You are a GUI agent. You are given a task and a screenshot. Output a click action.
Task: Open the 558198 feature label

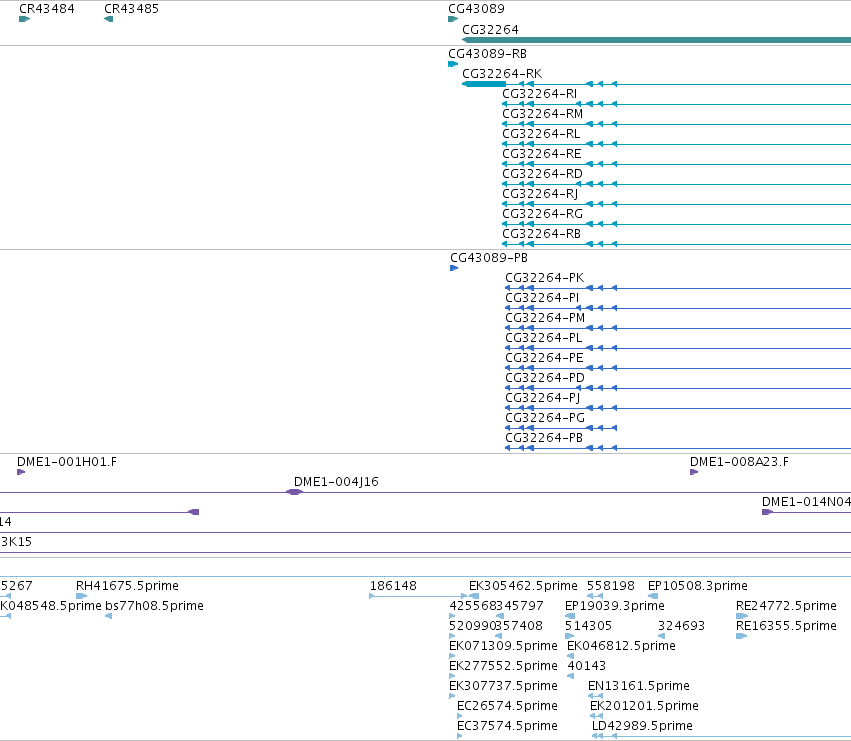pos(611,586)
